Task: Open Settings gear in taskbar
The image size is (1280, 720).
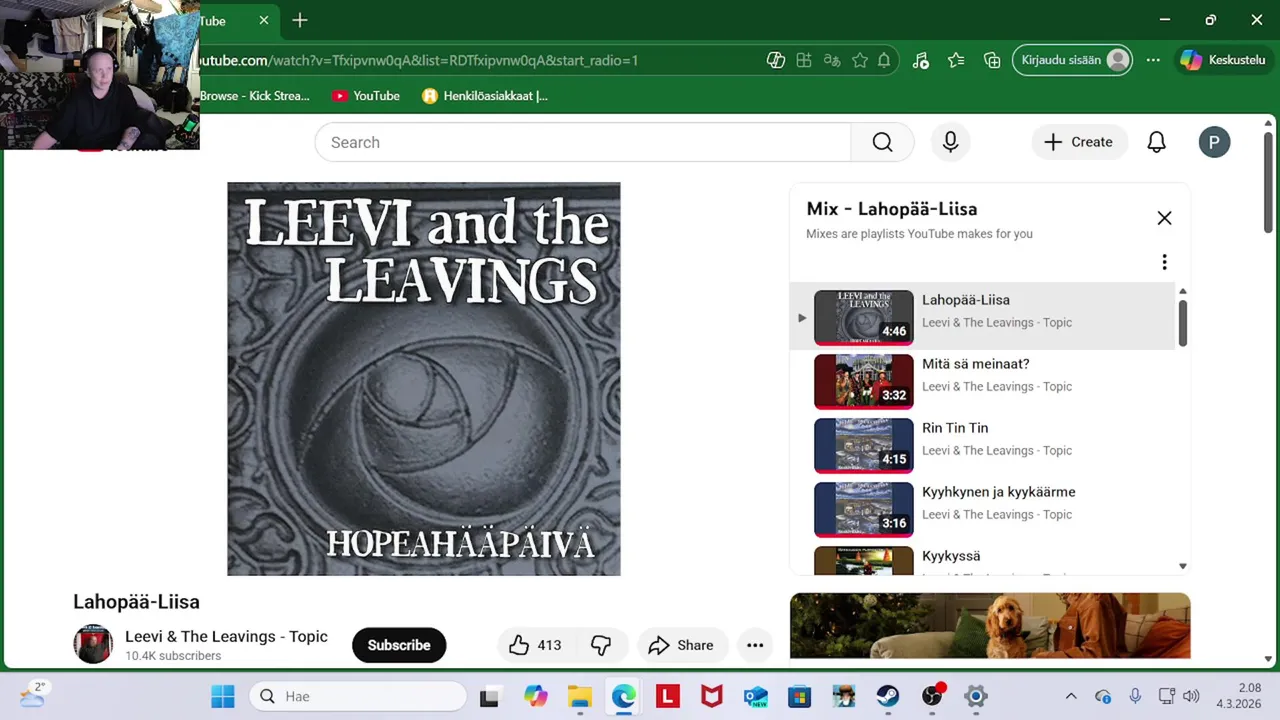Action: pos(976,696)
